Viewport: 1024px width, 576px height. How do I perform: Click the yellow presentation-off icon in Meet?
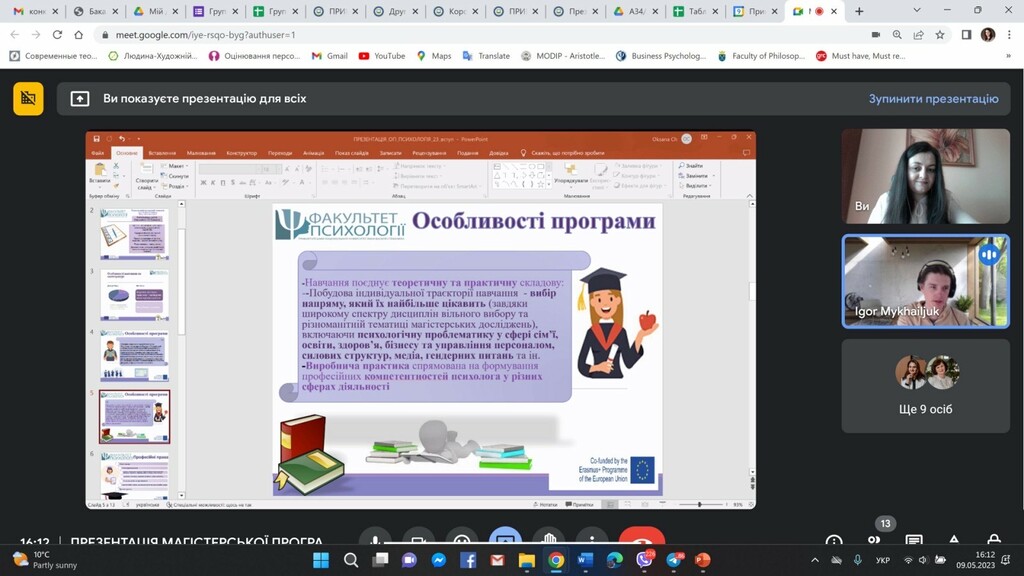point(28,98)
